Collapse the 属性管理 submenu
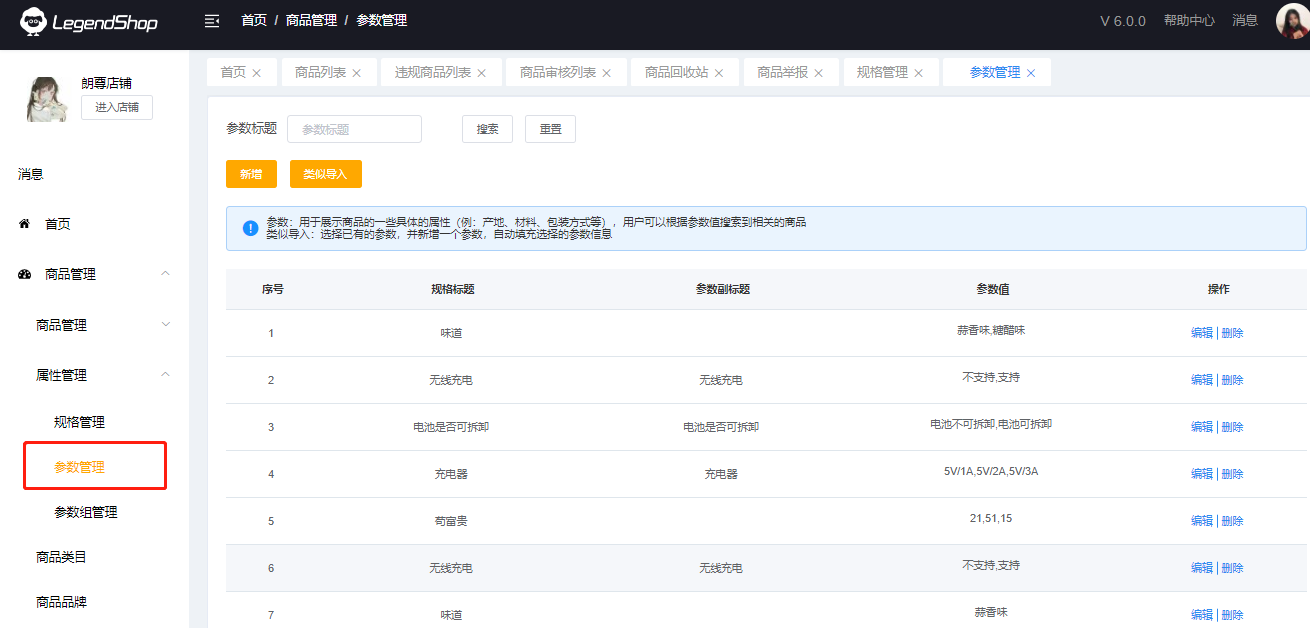 [166, 375]
